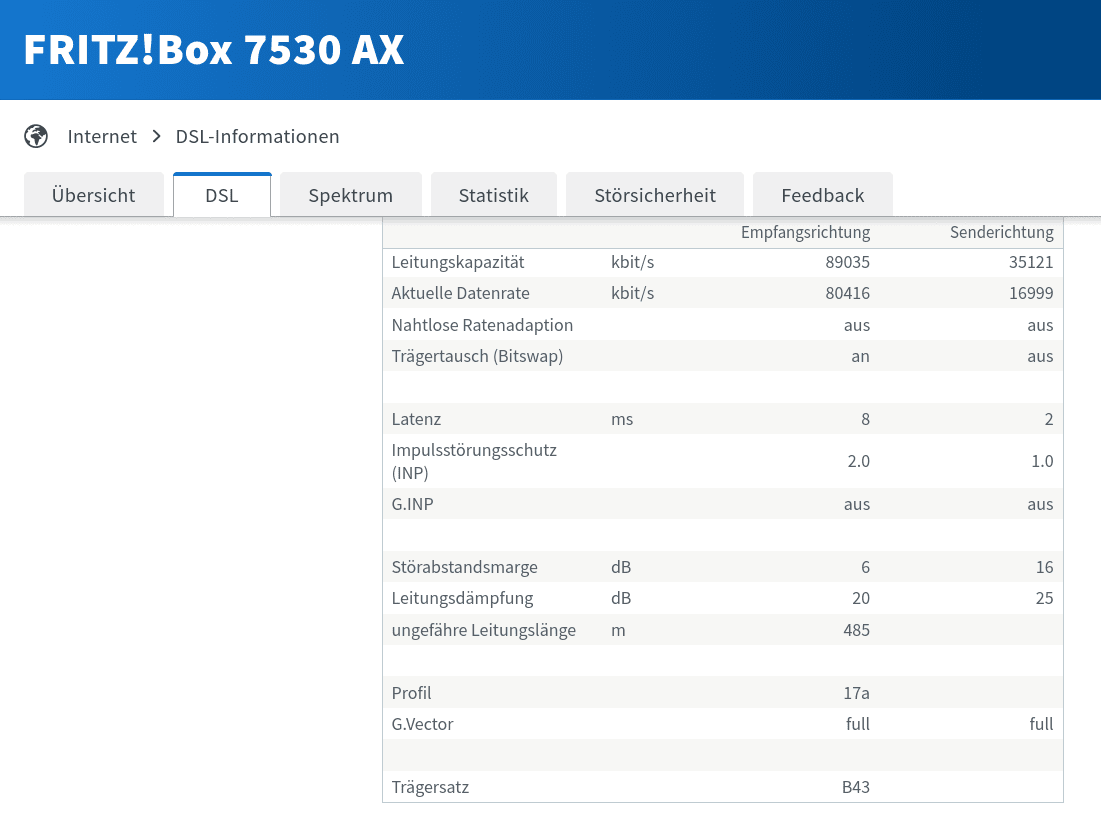Click the Bitswap receive value 'an'

[860, 357]
